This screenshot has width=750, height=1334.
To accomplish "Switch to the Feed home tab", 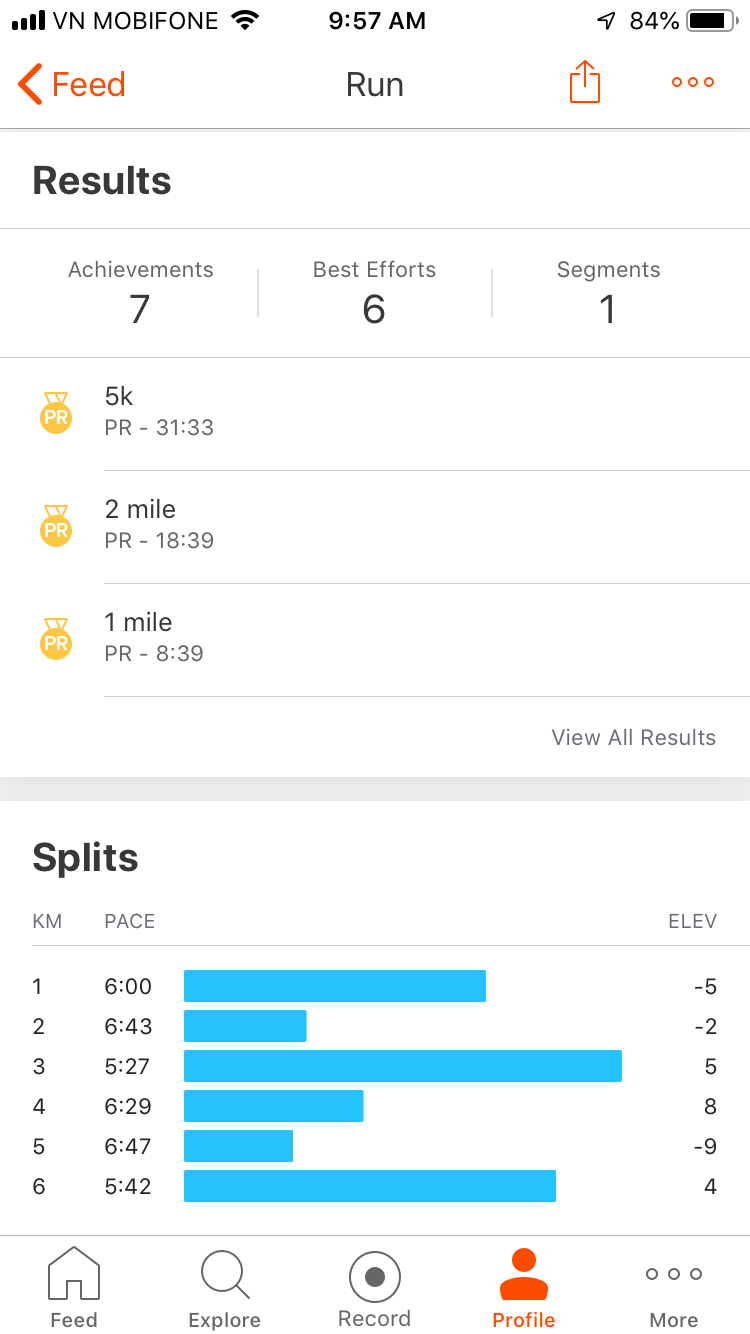I will click(x=74, y=1289).
